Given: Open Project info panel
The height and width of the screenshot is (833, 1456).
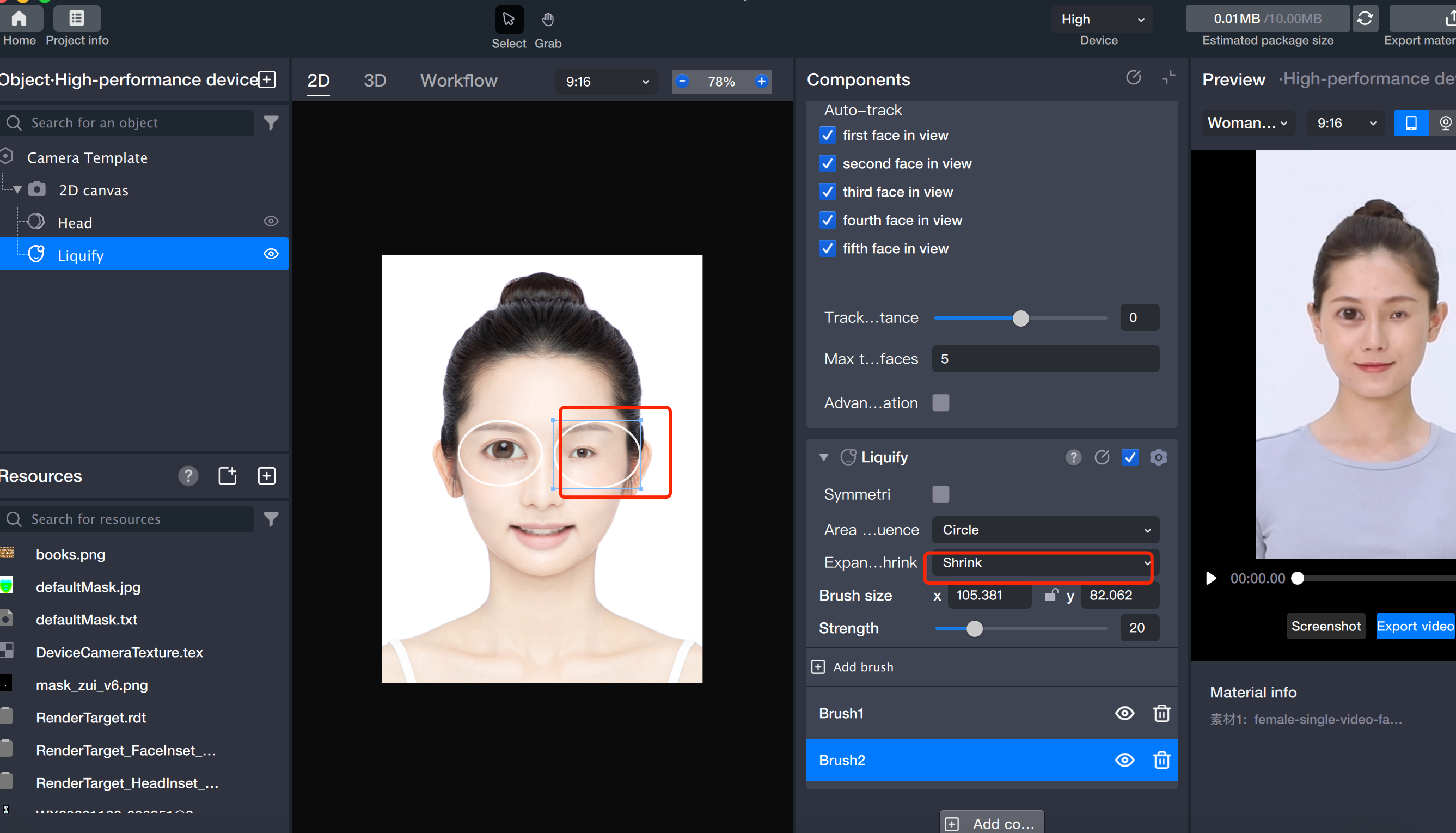Looking at the screenshot, I should click(x=77, y=19).
